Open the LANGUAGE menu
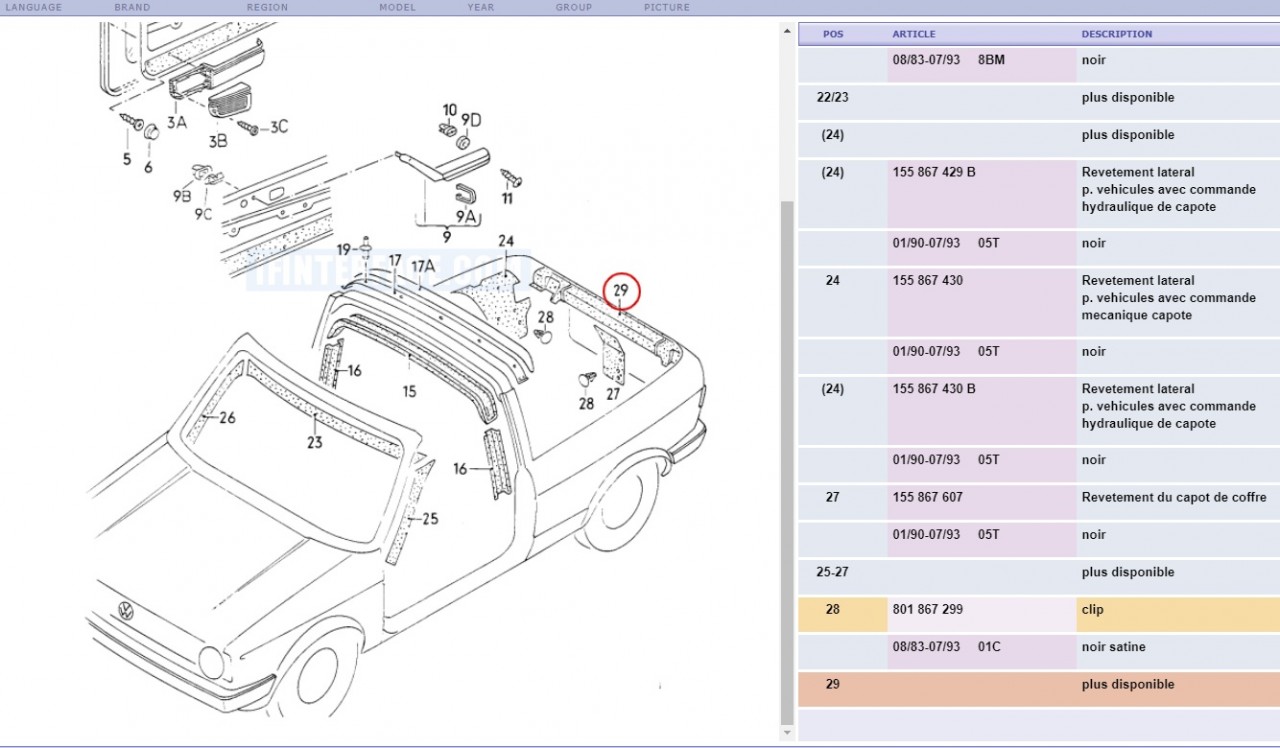The width and height of the screenshot is (1280, 748). (34, 7)
